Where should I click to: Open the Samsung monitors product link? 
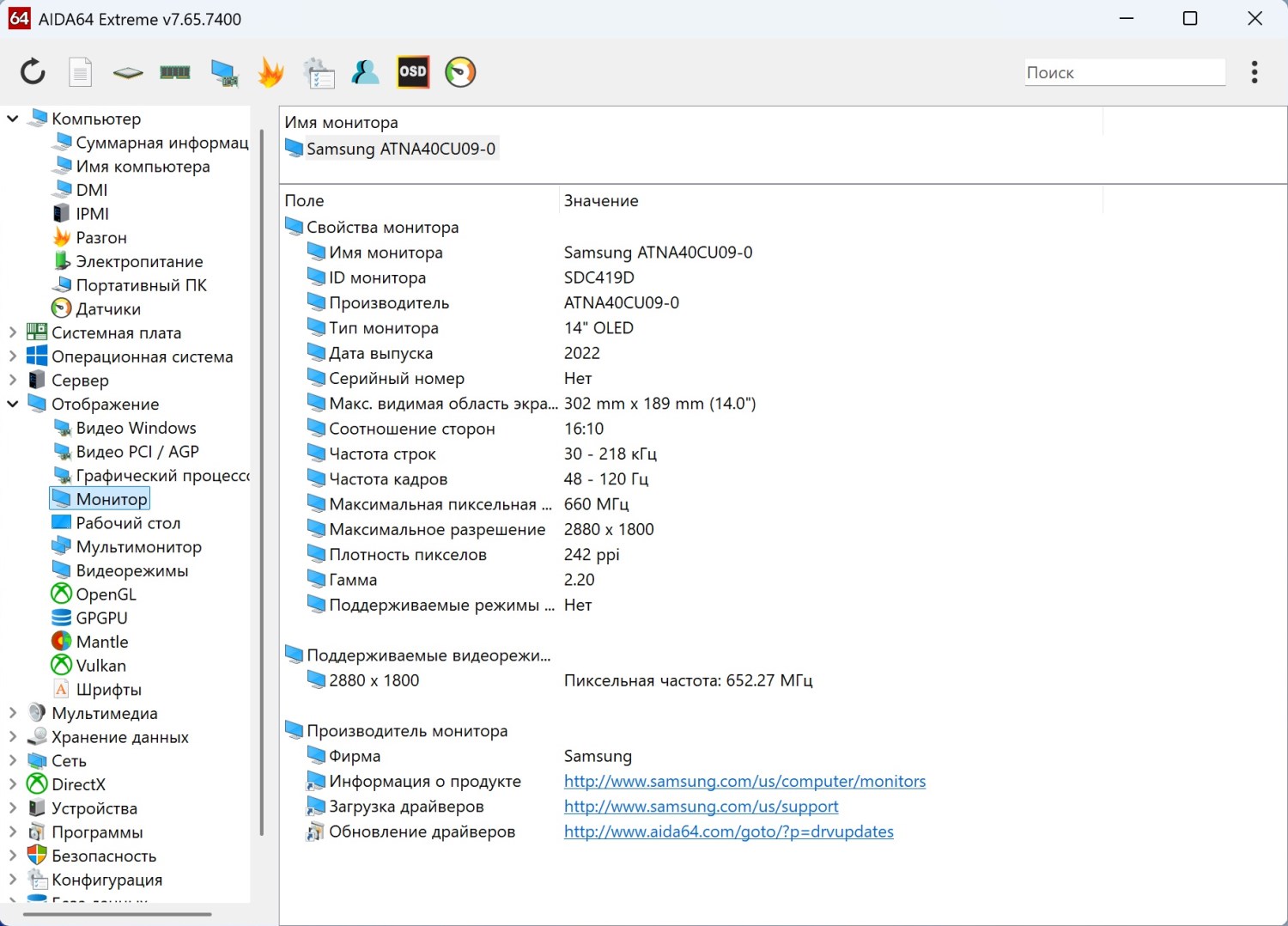[744, 782]
